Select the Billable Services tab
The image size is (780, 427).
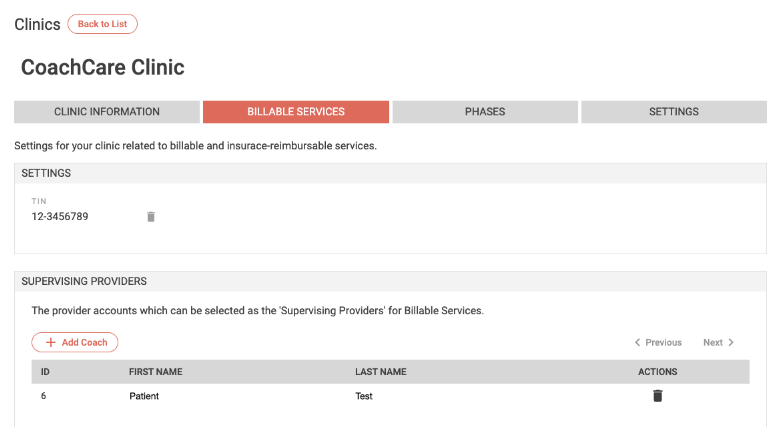(296, 111)
